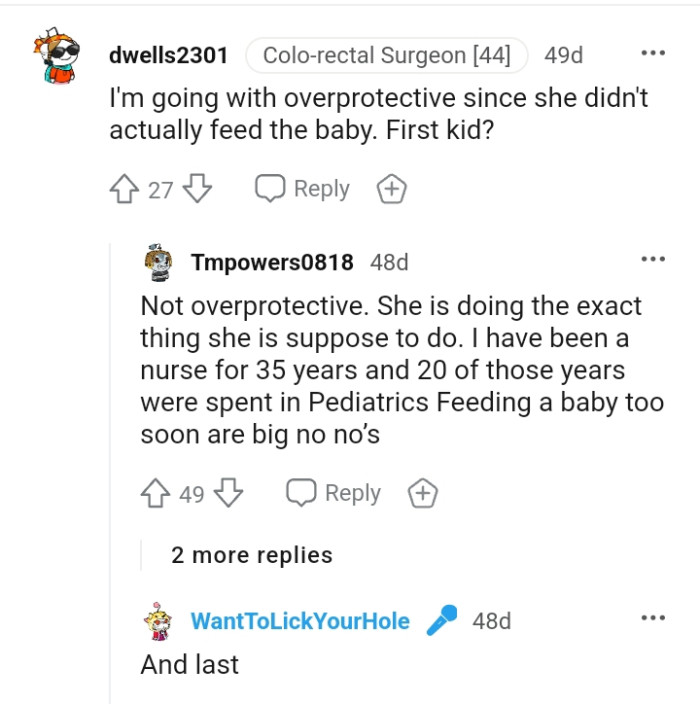Expand the 2 more replies thread
The width and height of the screenshot is (700, 704).
(x=251, y=554)
